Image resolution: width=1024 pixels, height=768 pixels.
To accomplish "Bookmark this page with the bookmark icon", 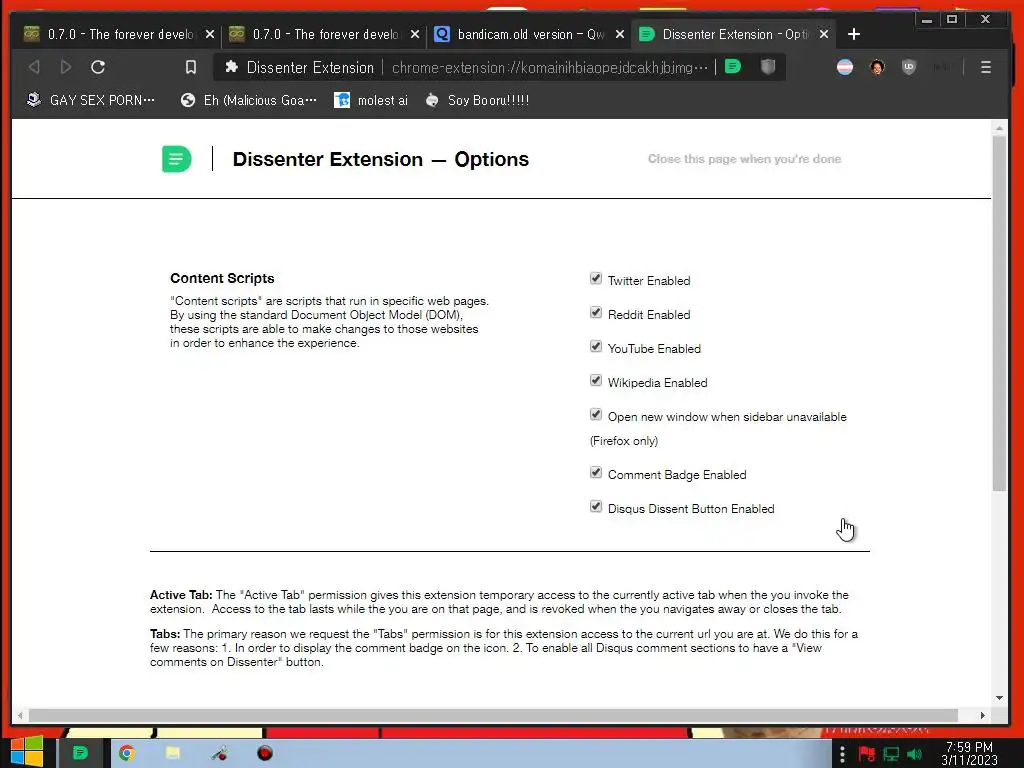I will point(191,67).
